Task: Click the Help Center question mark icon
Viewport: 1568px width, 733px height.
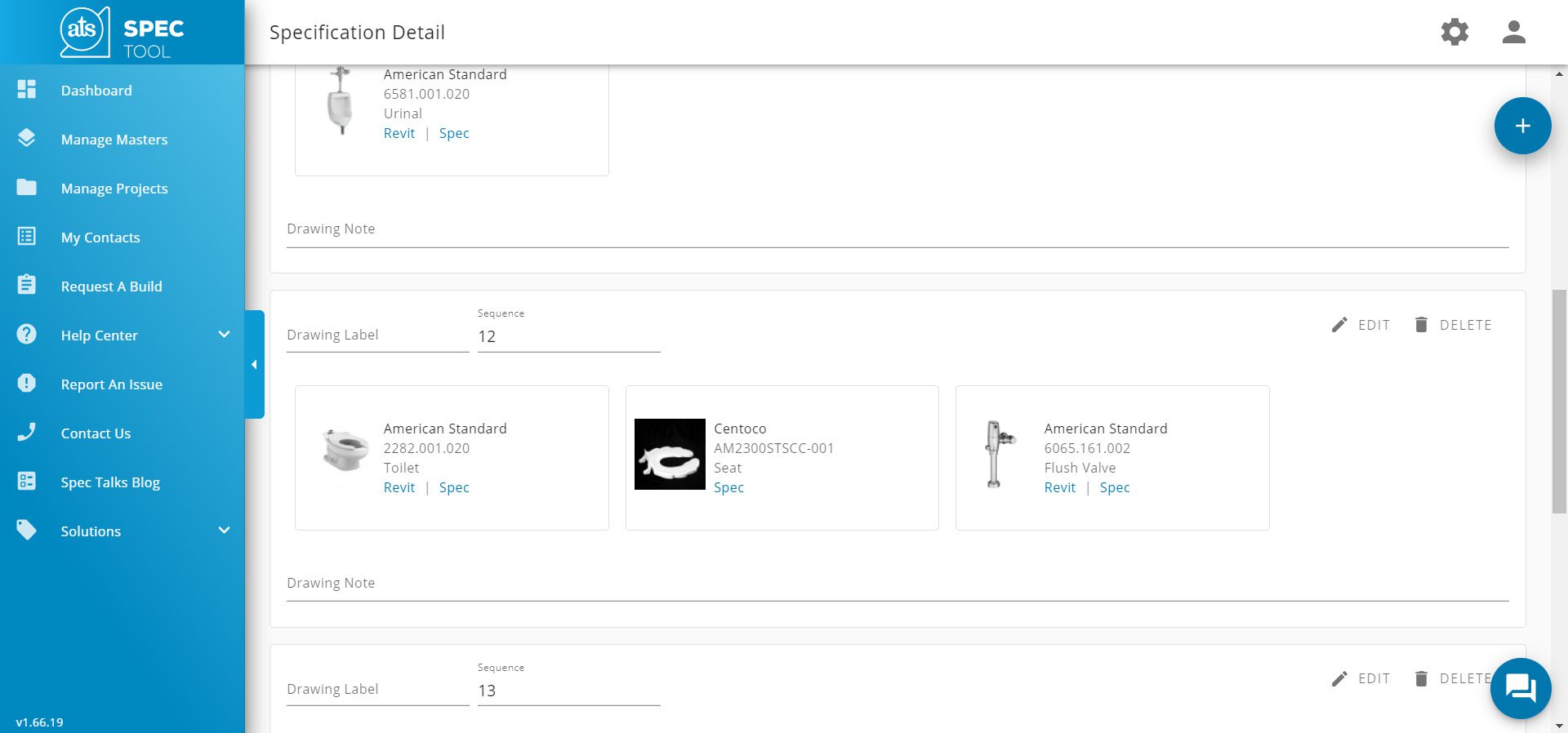Action: [x=27, y=335]
